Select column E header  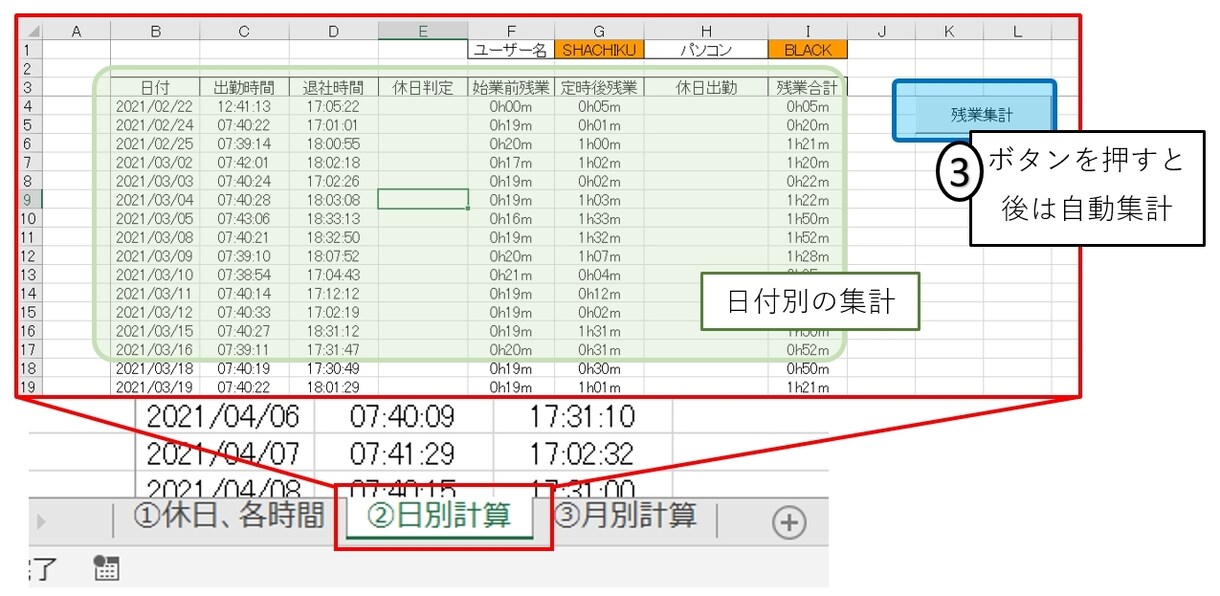(x=423, y=31)
